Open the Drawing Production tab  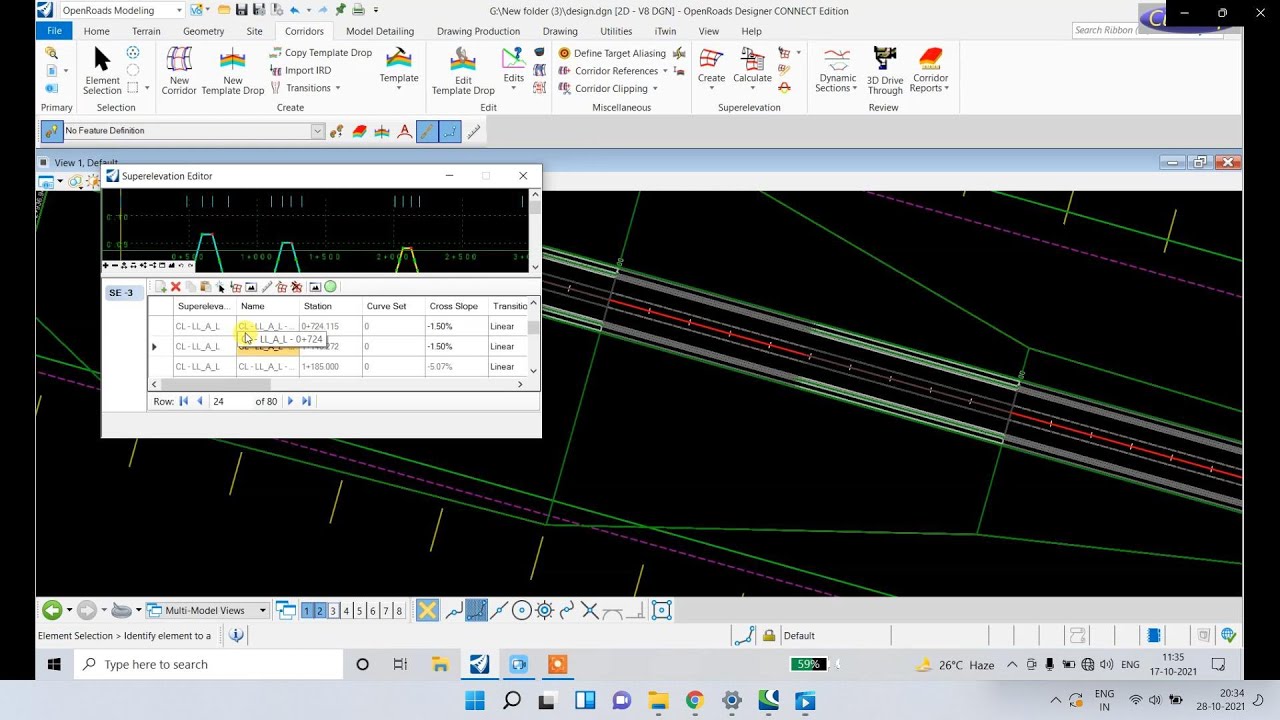(478, 31)
